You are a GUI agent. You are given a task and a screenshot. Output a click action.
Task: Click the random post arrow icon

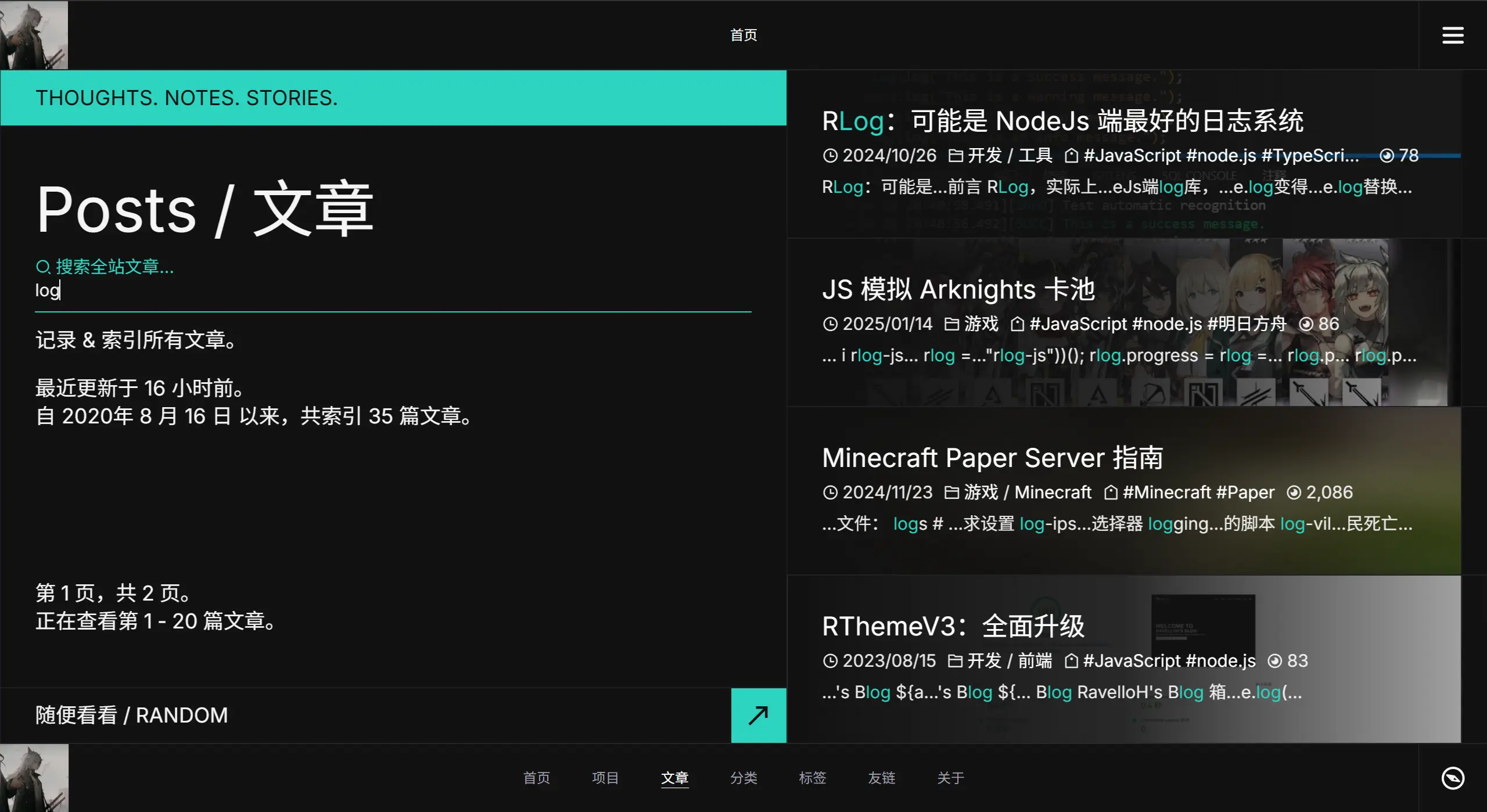pyautogui.click(x=758, y=715)
